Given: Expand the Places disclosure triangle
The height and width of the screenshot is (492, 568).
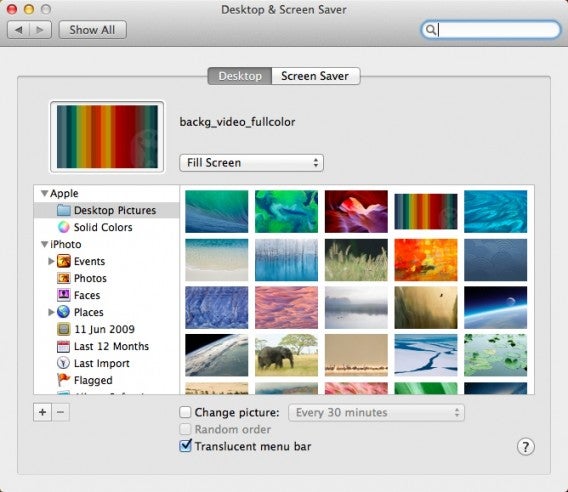Looking at the screenshot, I should (x=51, y=312).
